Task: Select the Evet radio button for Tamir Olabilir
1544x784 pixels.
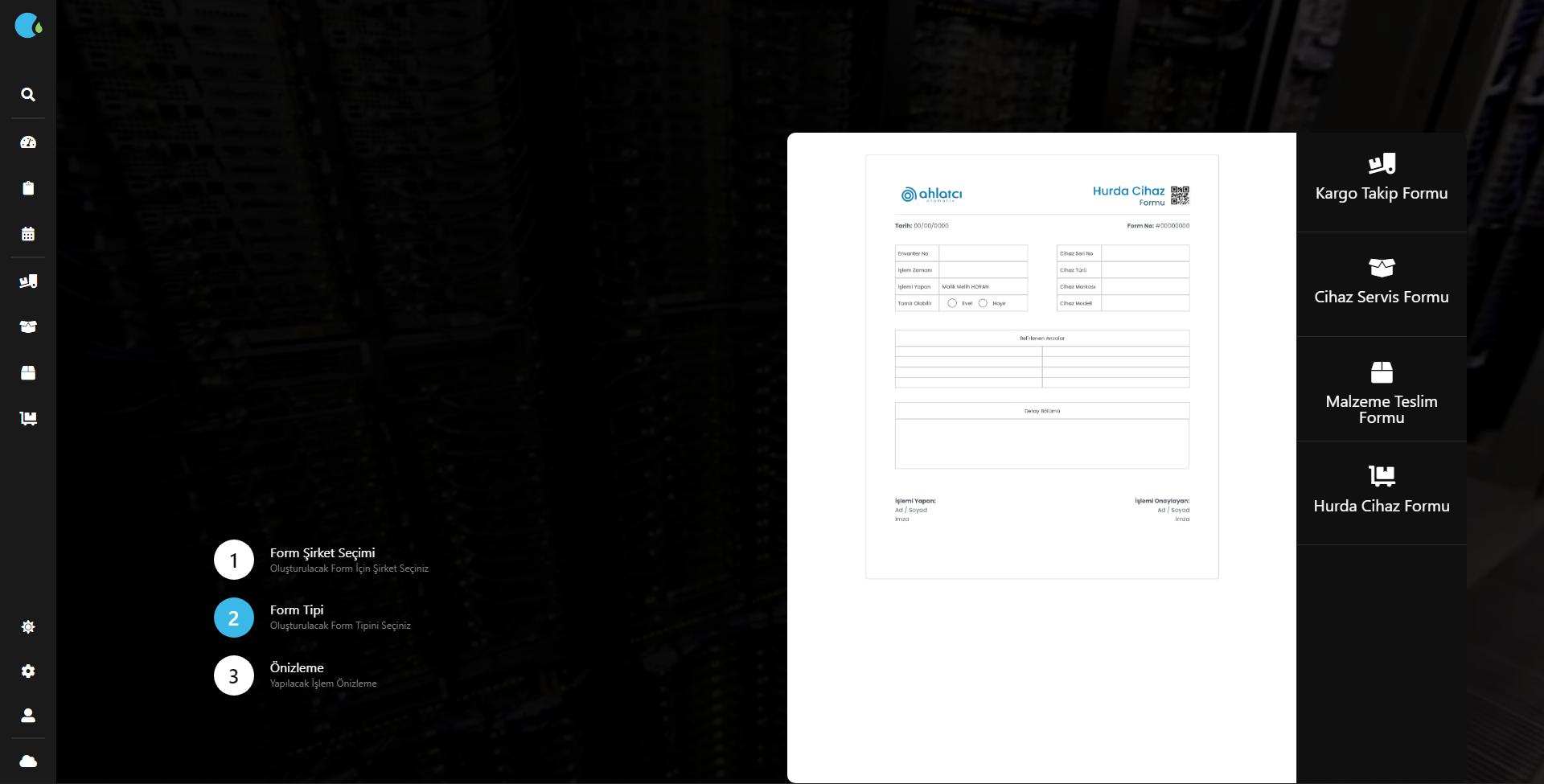Action: pos(951,303)
